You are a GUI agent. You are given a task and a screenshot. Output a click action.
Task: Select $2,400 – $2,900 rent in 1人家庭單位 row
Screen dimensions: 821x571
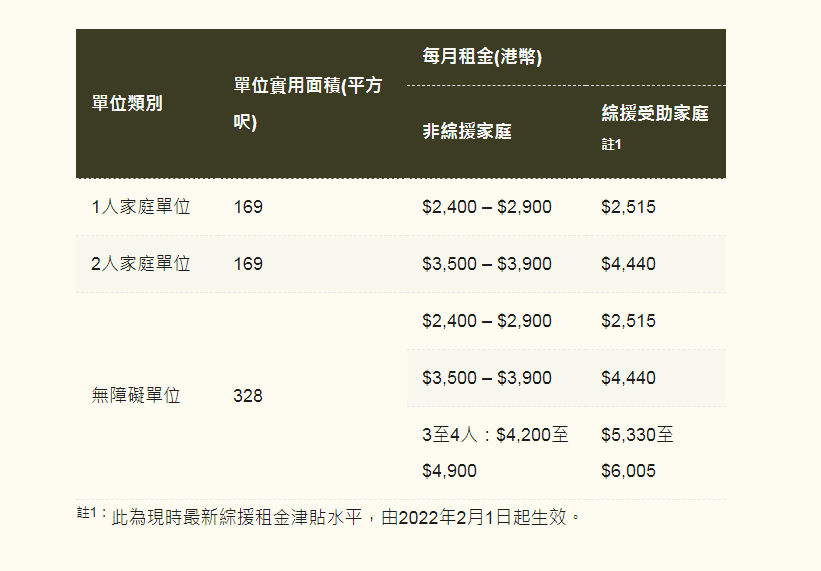[487, 207]
